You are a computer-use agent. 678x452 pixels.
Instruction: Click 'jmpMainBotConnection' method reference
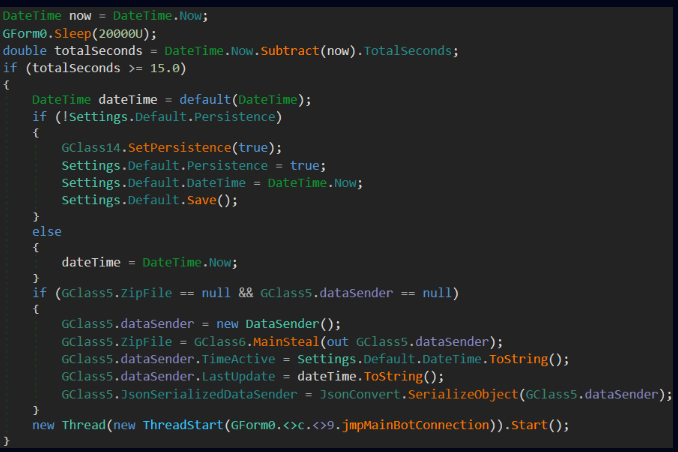pos(416,425)
